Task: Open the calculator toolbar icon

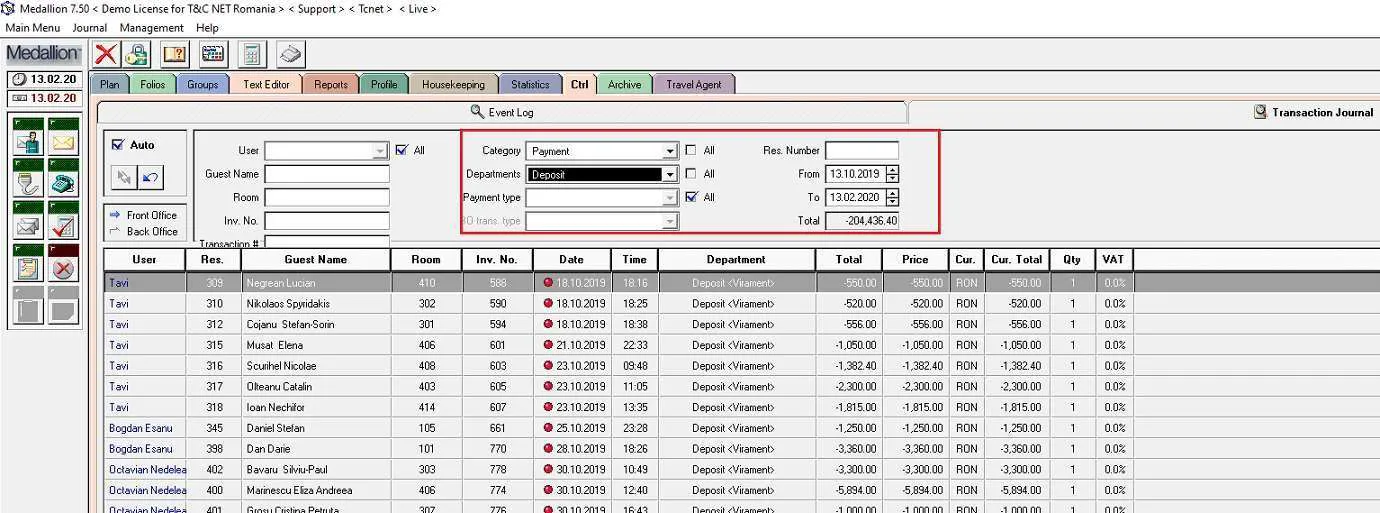Action: (x=252, y=54)
